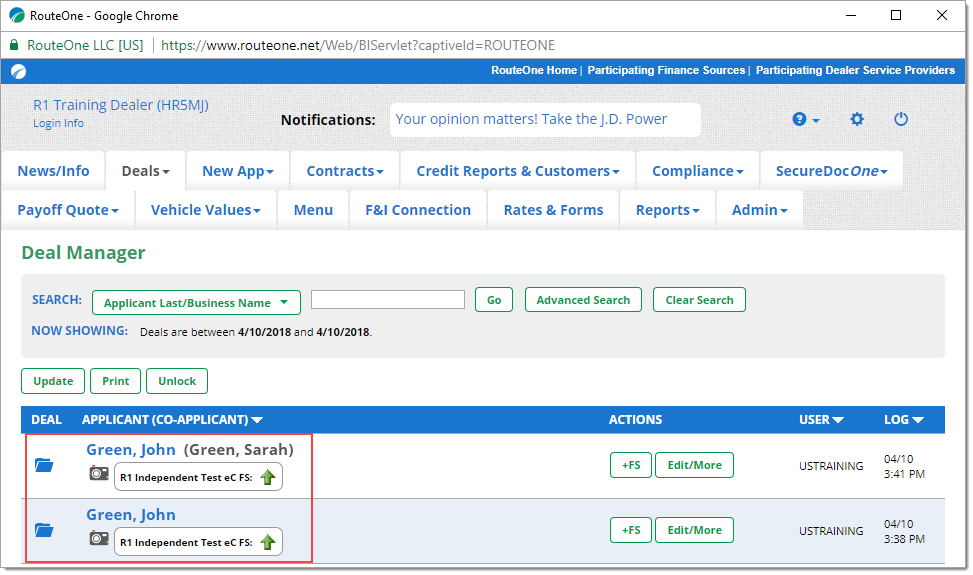Screen dimensions: 973x575
Task: Click R1 Independent Test eC FS status, 3:38 PM row
Action: point(199,542)
